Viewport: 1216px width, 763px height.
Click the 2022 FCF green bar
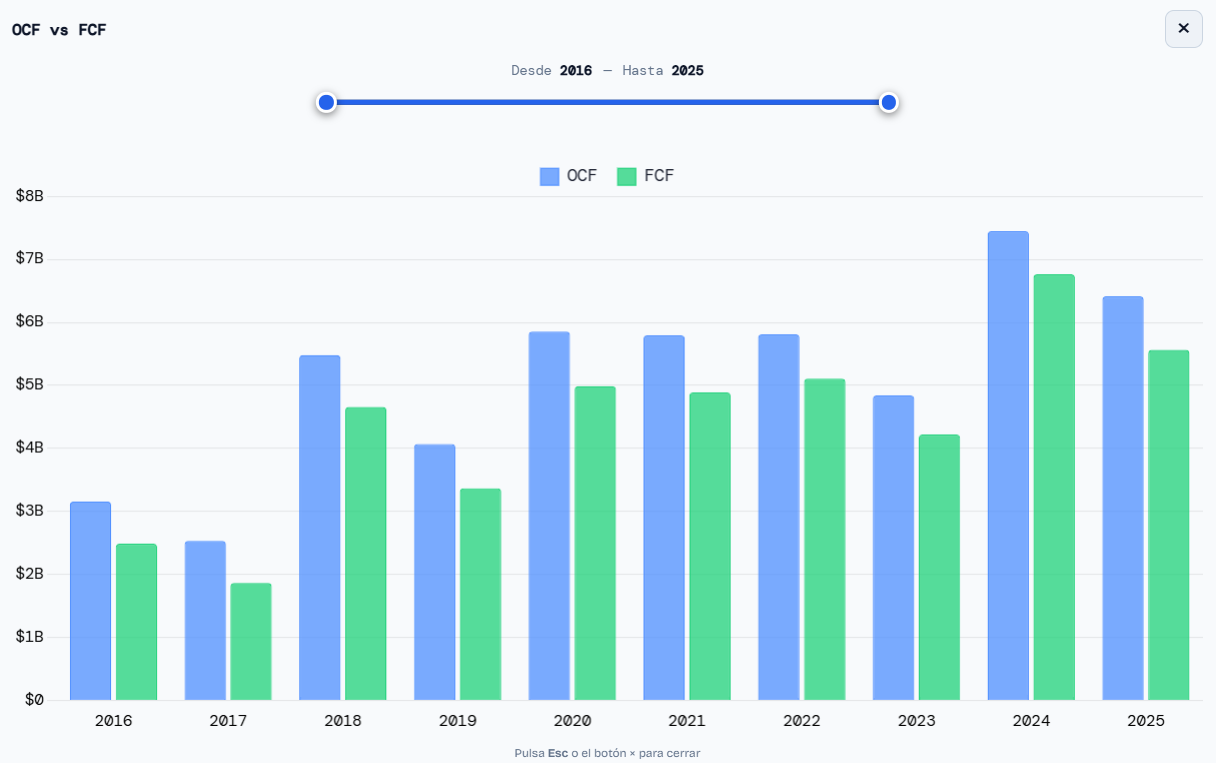pos(825,539)
